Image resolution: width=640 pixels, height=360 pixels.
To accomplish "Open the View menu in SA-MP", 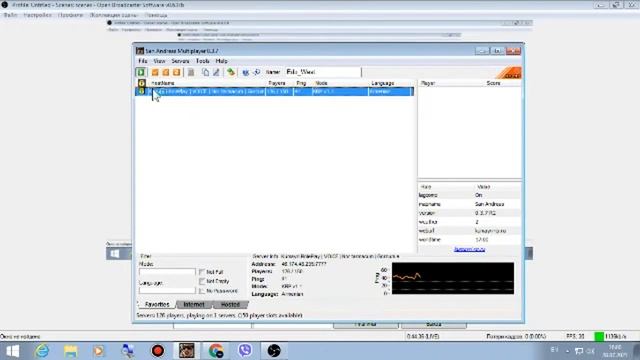I will [x=159, y=61].
